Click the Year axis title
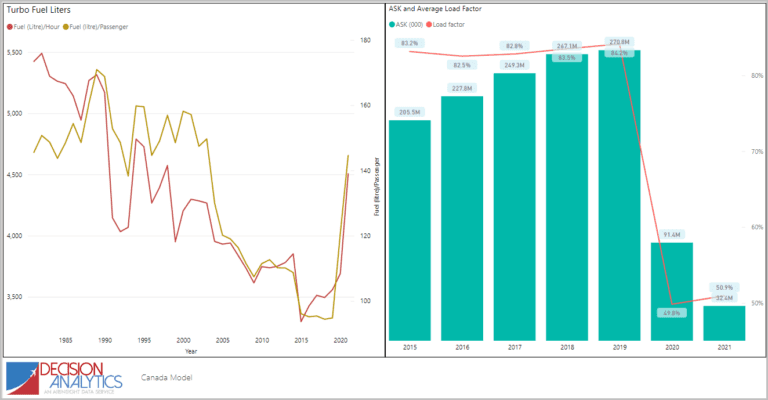This screenshot has height=400, width=768. pyautogui.click(x=191, y=351)
